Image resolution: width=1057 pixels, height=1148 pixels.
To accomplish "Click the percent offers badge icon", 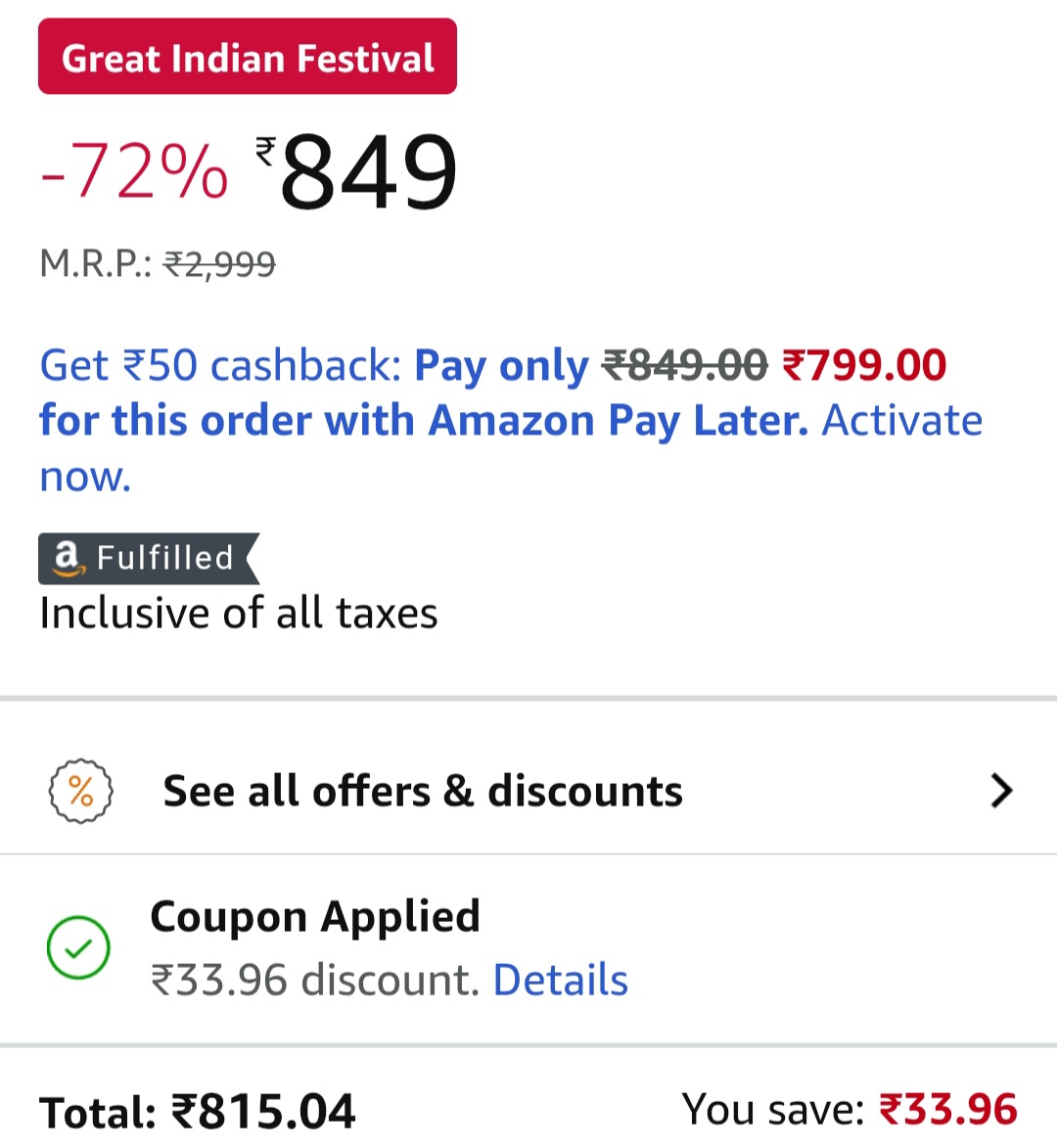I will click(x=80, y=791).
